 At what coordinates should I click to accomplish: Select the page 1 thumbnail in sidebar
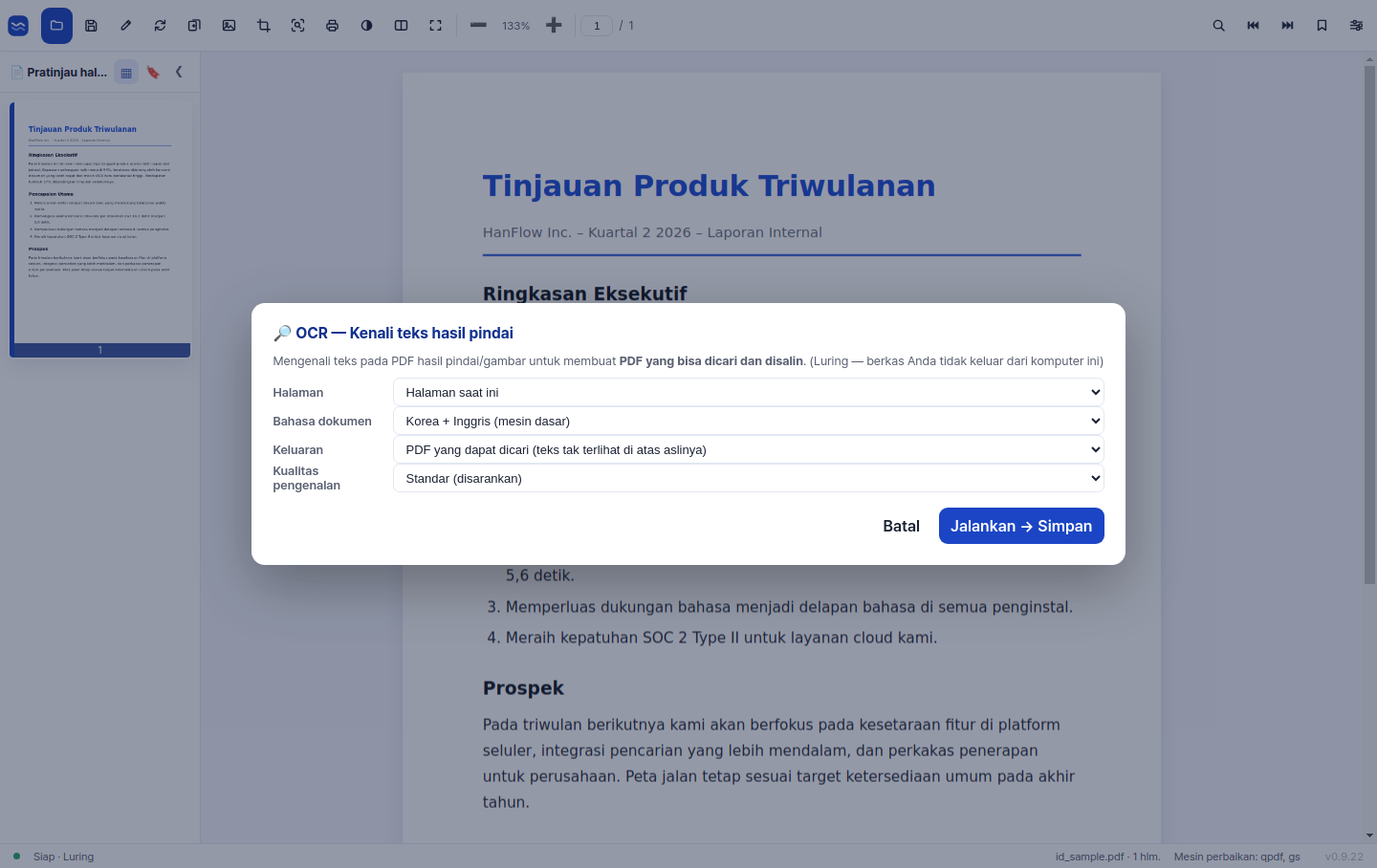tap(100, 229)
